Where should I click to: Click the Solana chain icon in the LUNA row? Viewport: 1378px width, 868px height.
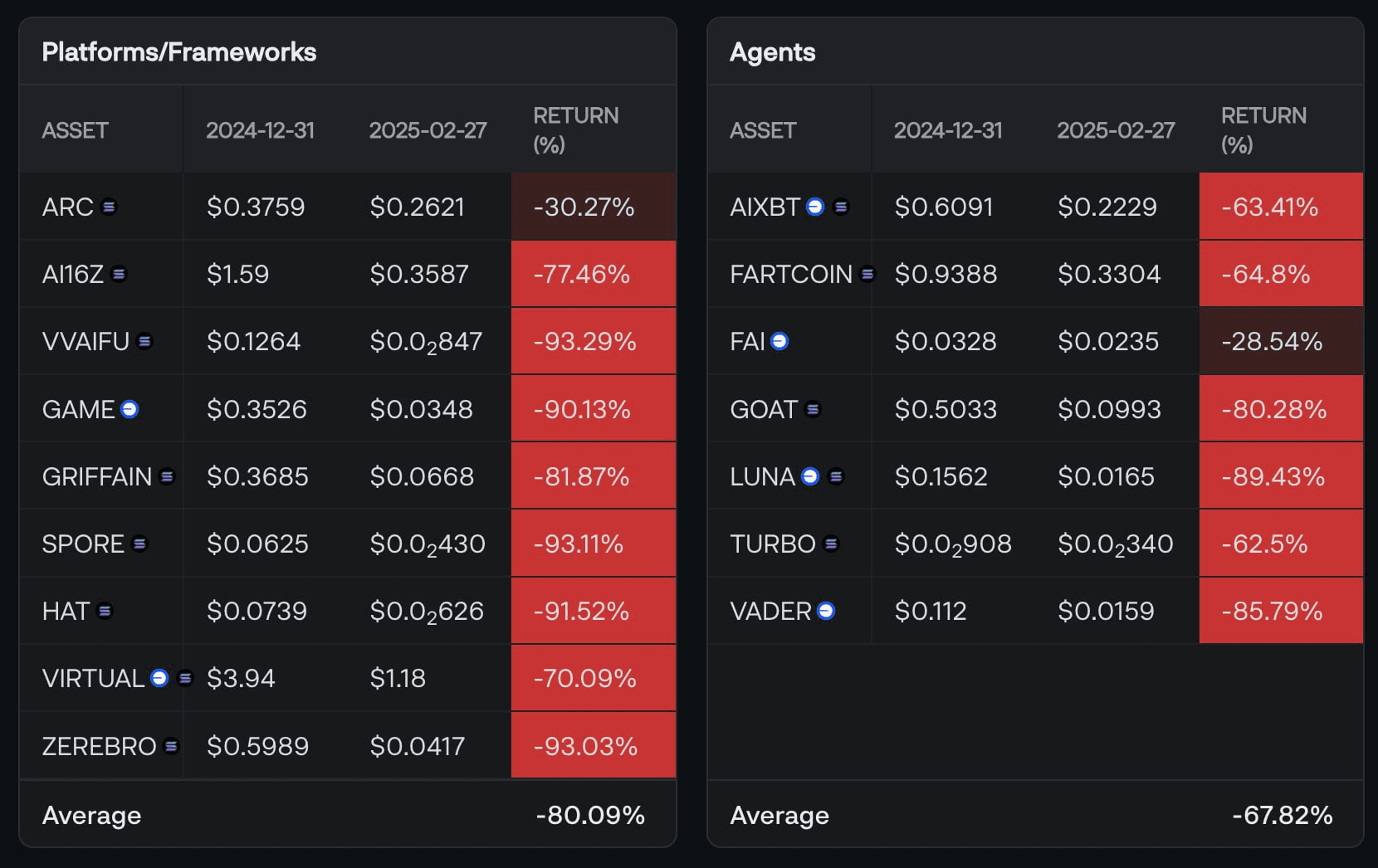click(836, 476)
